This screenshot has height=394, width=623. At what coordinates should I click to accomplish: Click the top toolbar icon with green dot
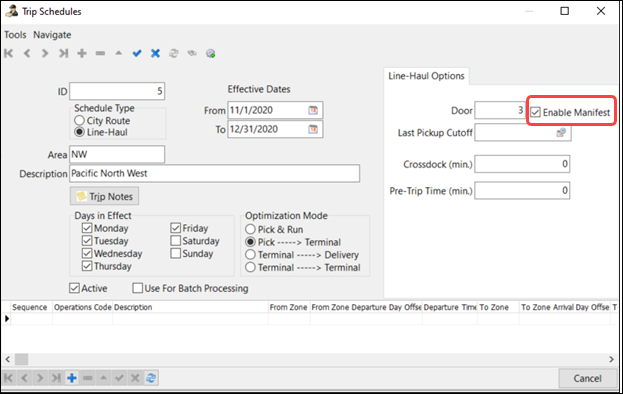211,53
